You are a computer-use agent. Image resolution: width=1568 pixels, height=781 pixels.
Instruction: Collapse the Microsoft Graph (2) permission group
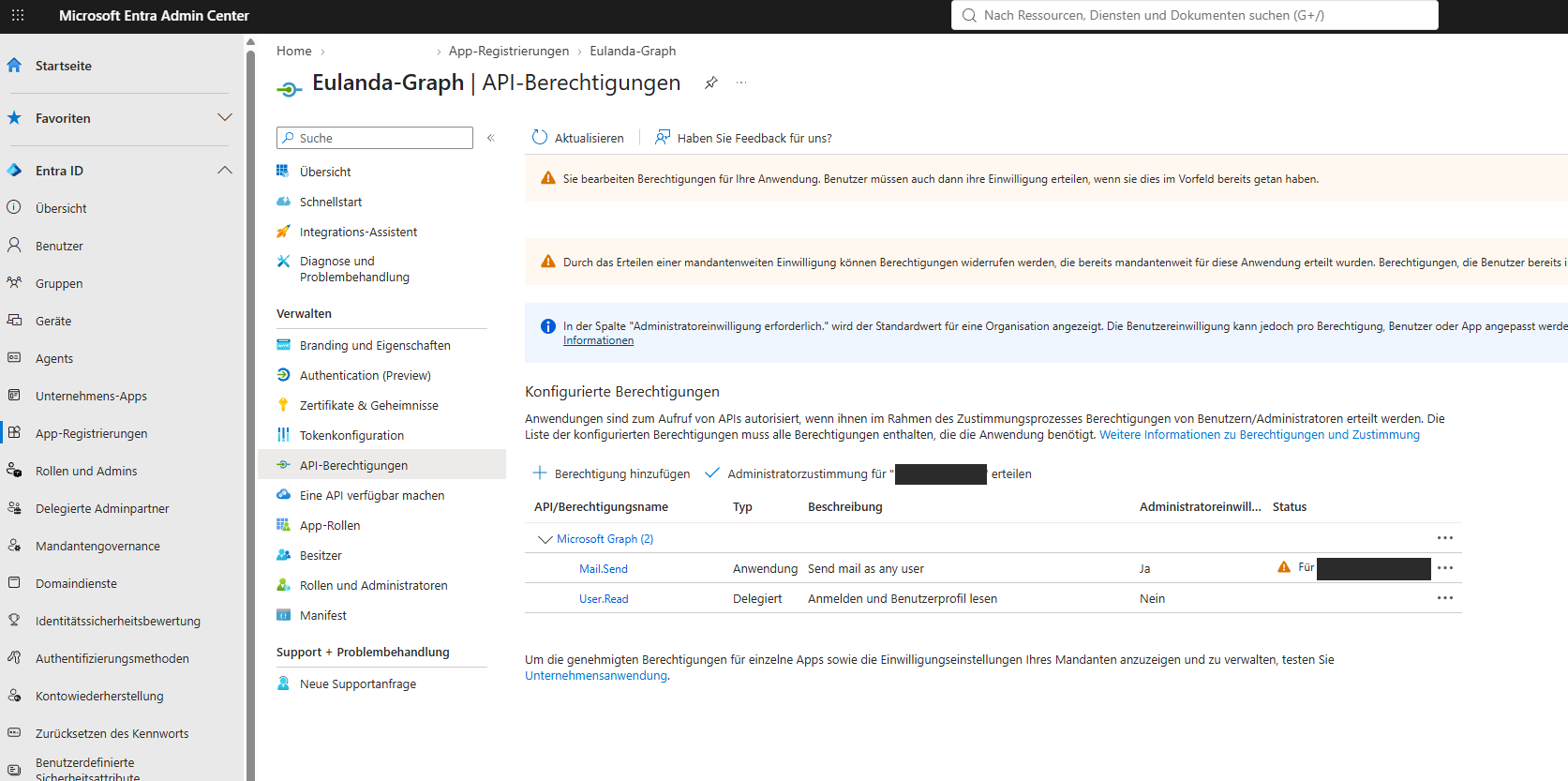coord(545,539)
